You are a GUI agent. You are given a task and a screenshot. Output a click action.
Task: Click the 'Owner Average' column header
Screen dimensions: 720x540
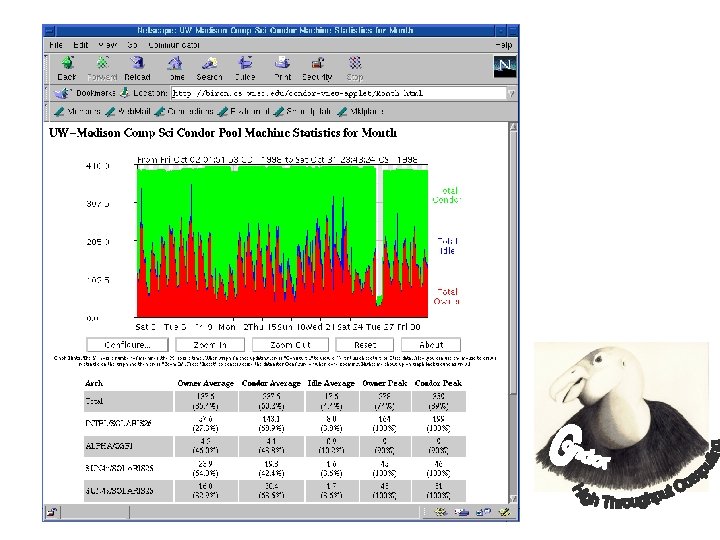click(206, 383)
